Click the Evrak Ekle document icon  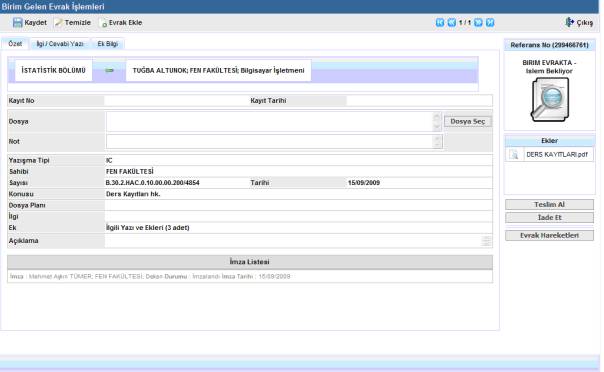click(x=103, y=23)
